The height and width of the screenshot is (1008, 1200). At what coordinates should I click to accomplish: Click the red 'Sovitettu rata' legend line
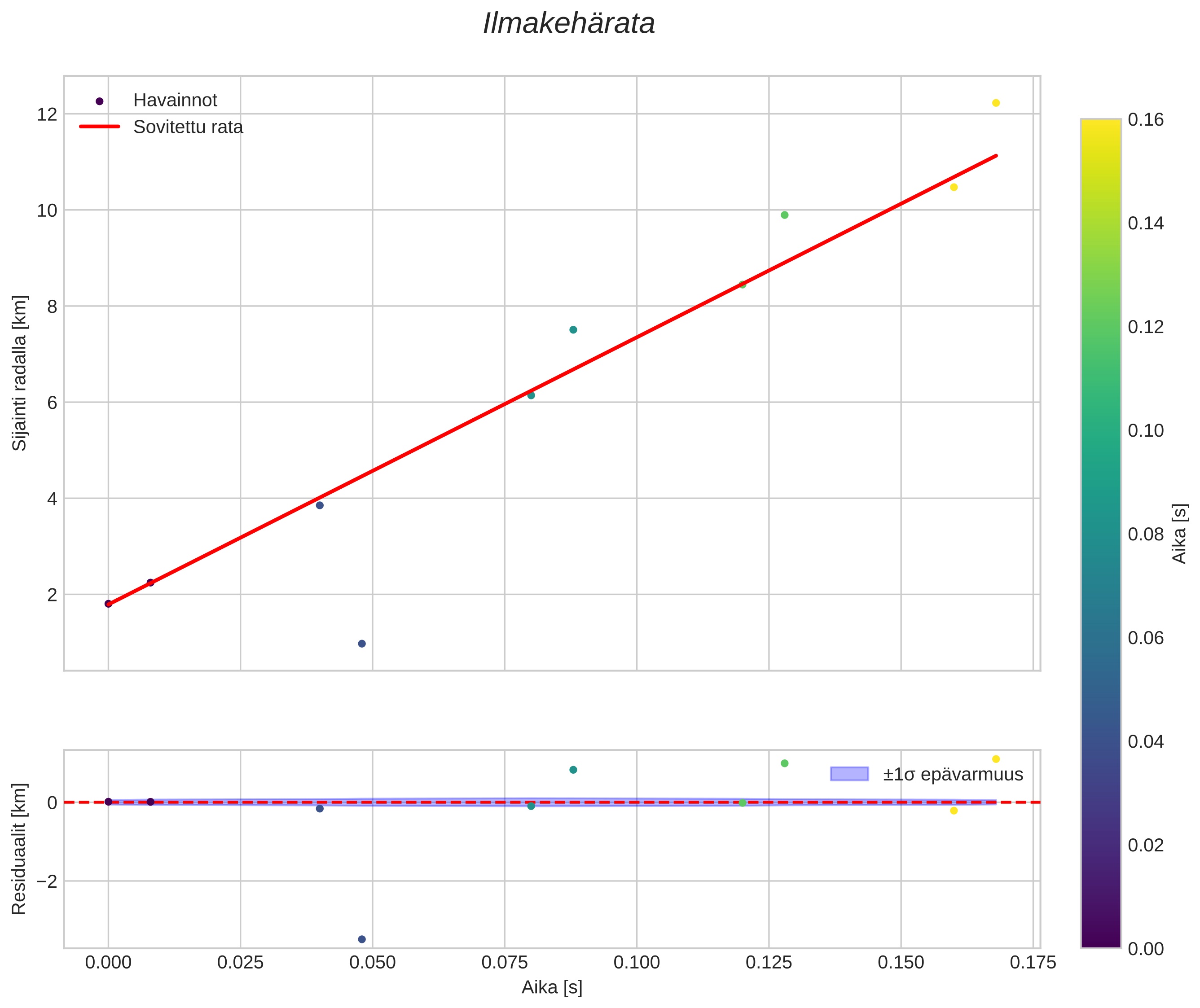point(100,126)
